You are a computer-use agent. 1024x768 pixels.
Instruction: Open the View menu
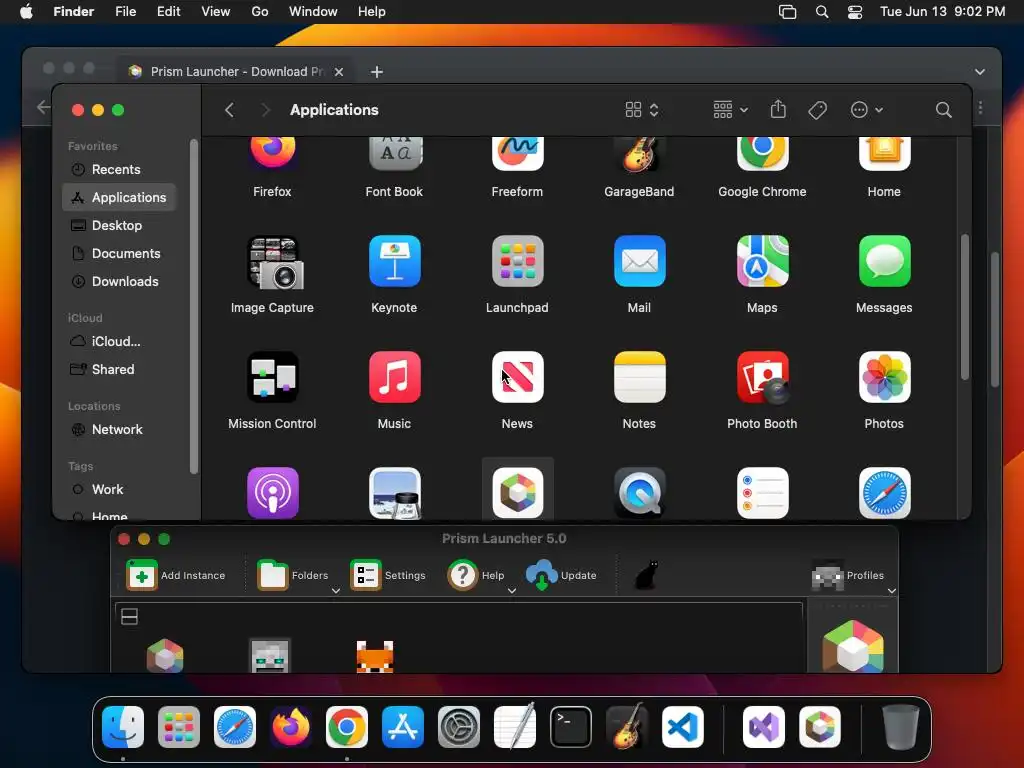click(x=216, y=12)
